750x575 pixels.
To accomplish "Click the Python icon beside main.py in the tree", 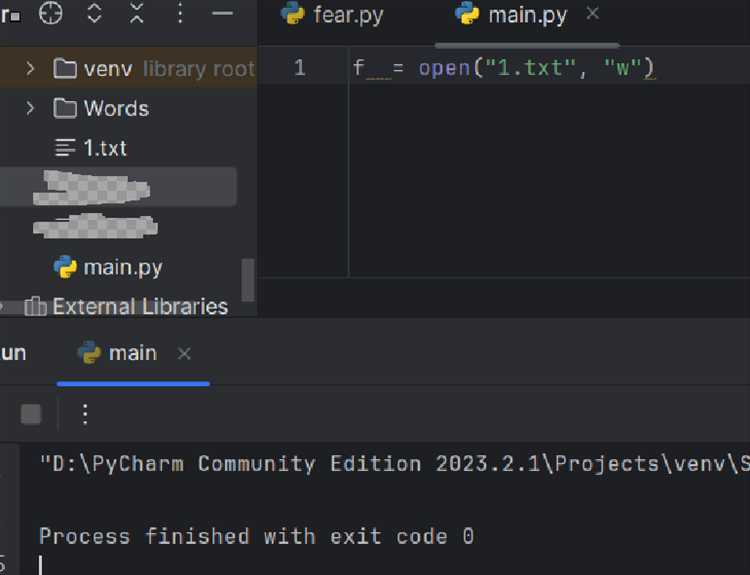I will click(x=65, y=266).
